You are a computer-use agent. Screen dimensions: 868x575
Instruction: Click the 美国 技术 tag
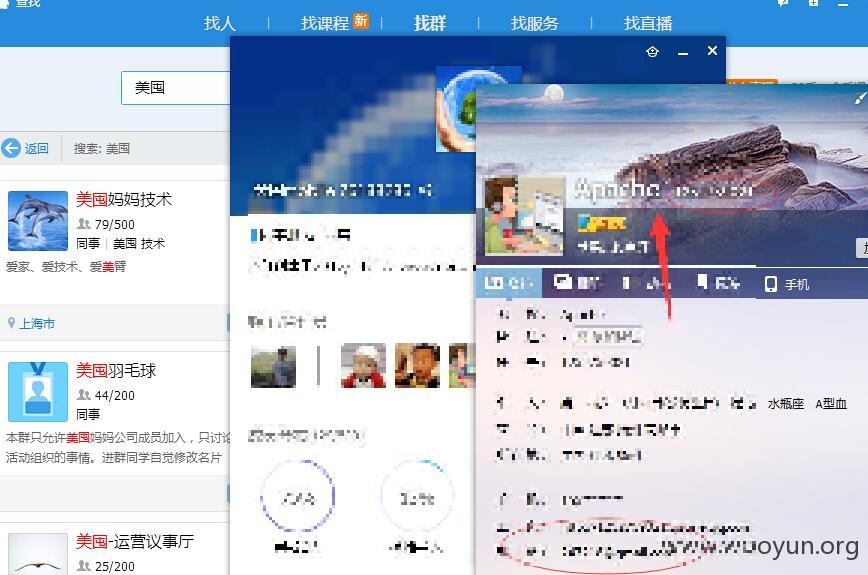[x=139, y=244]
